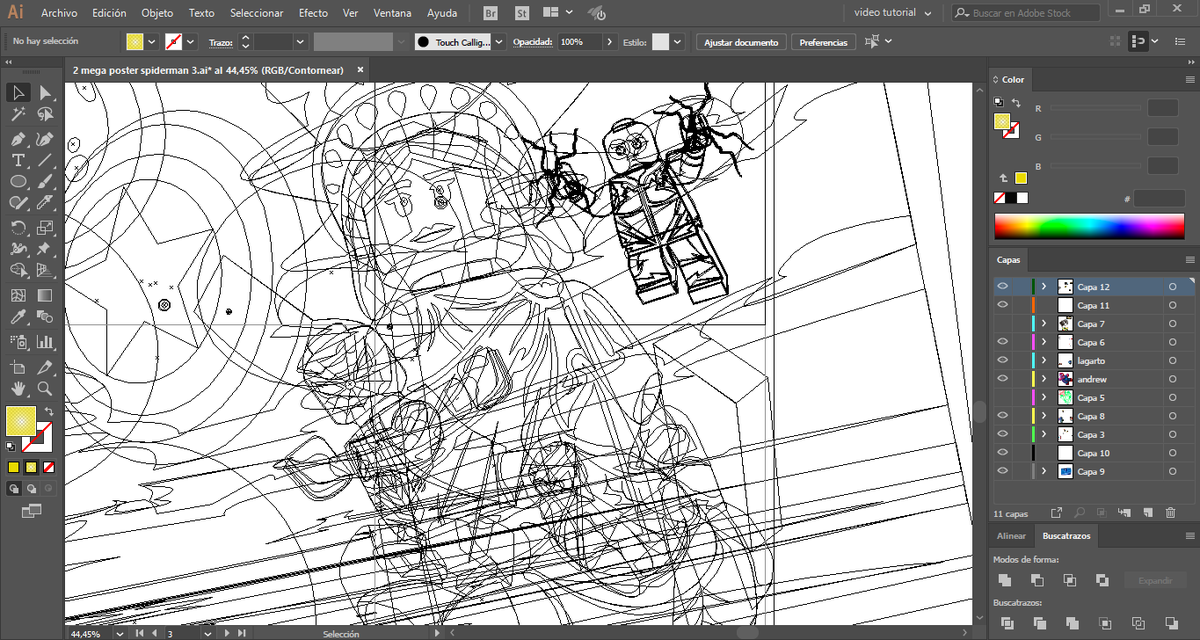Select the Eyedropper tool
The height and width of the screenshot is (640, 1200).
[18, 318]
